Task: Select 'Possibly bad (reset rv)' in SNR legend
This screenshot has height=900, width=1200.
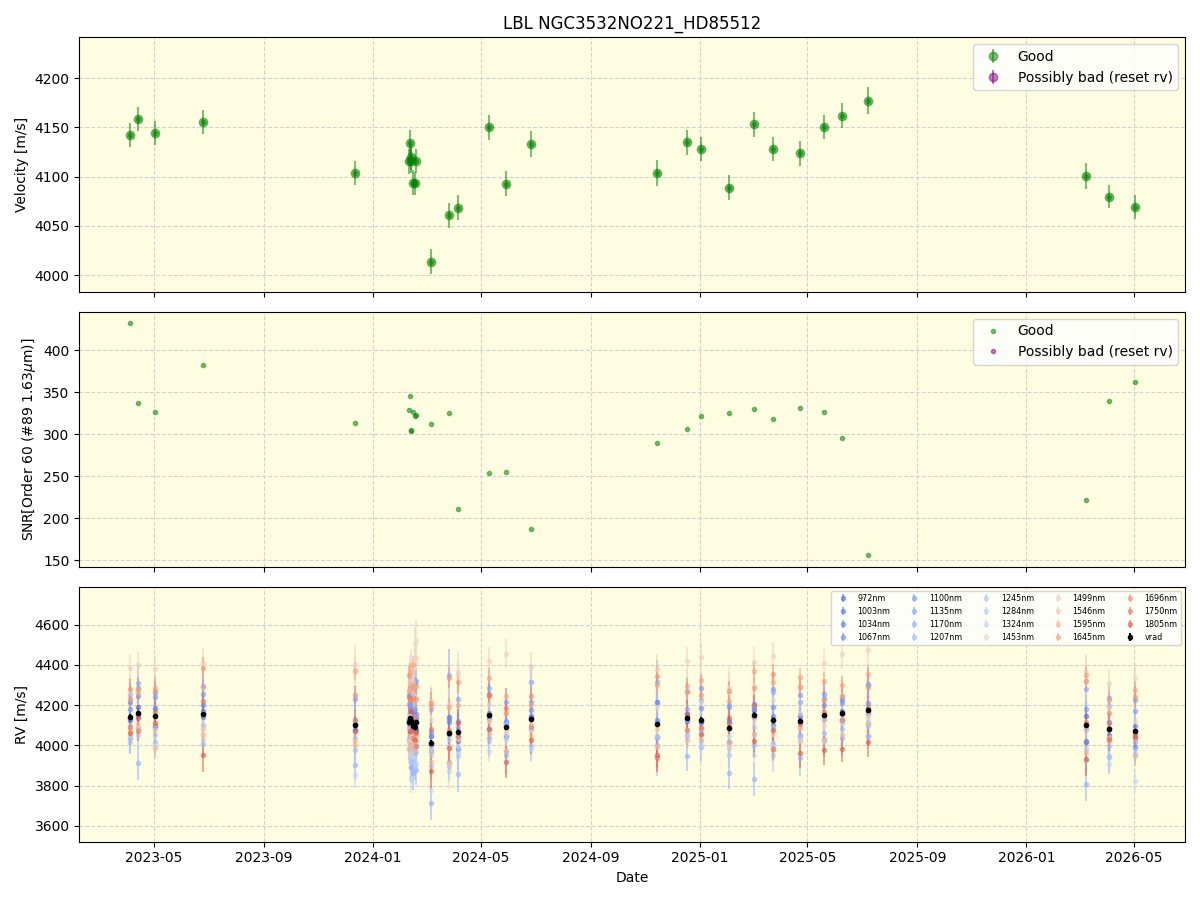Action: click(1095, 351)
